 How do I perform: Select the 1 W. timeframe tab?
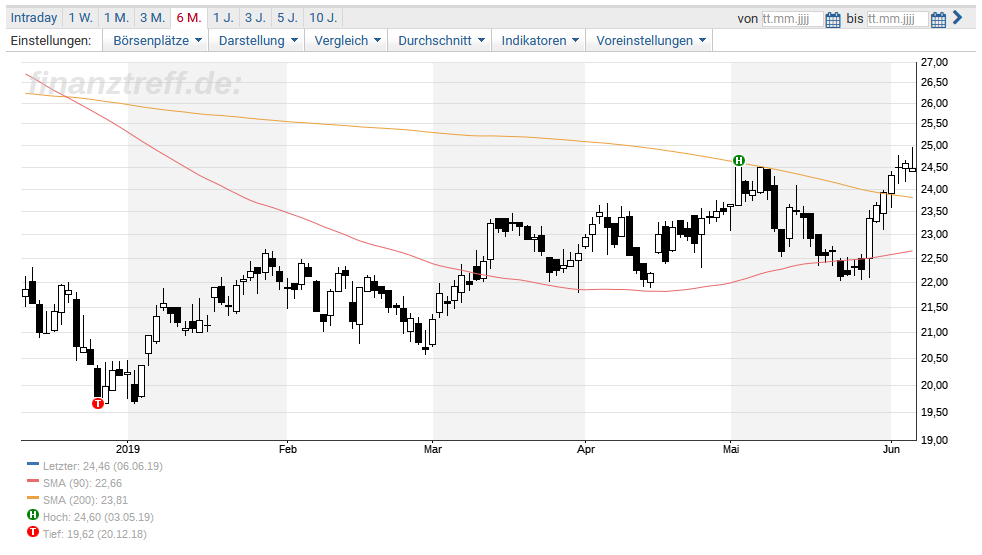80,18
